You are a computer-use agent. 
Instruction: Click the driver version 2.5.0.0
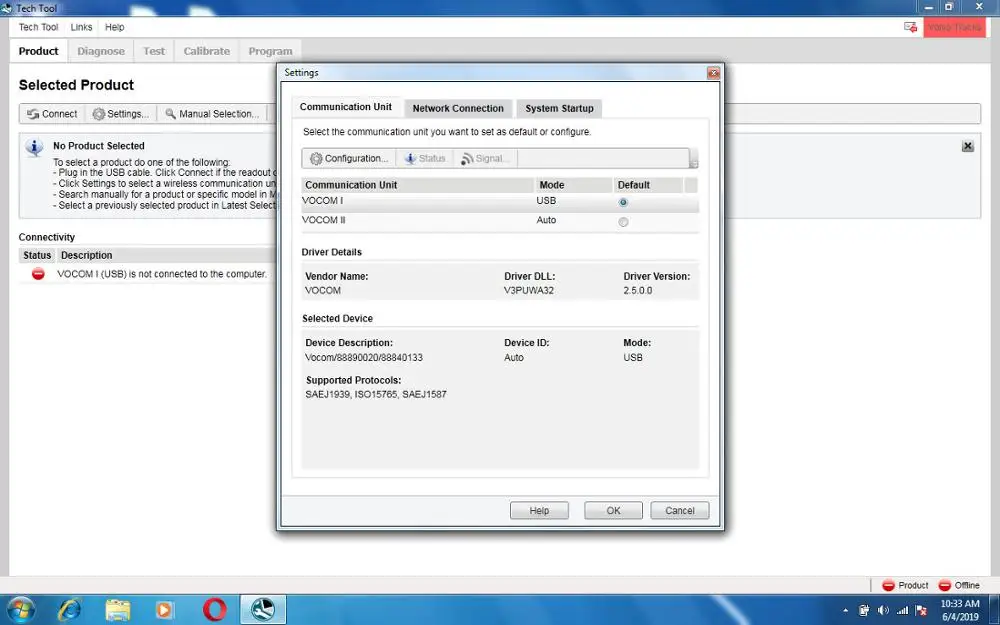pyautogui.click(x=638, y=290)
